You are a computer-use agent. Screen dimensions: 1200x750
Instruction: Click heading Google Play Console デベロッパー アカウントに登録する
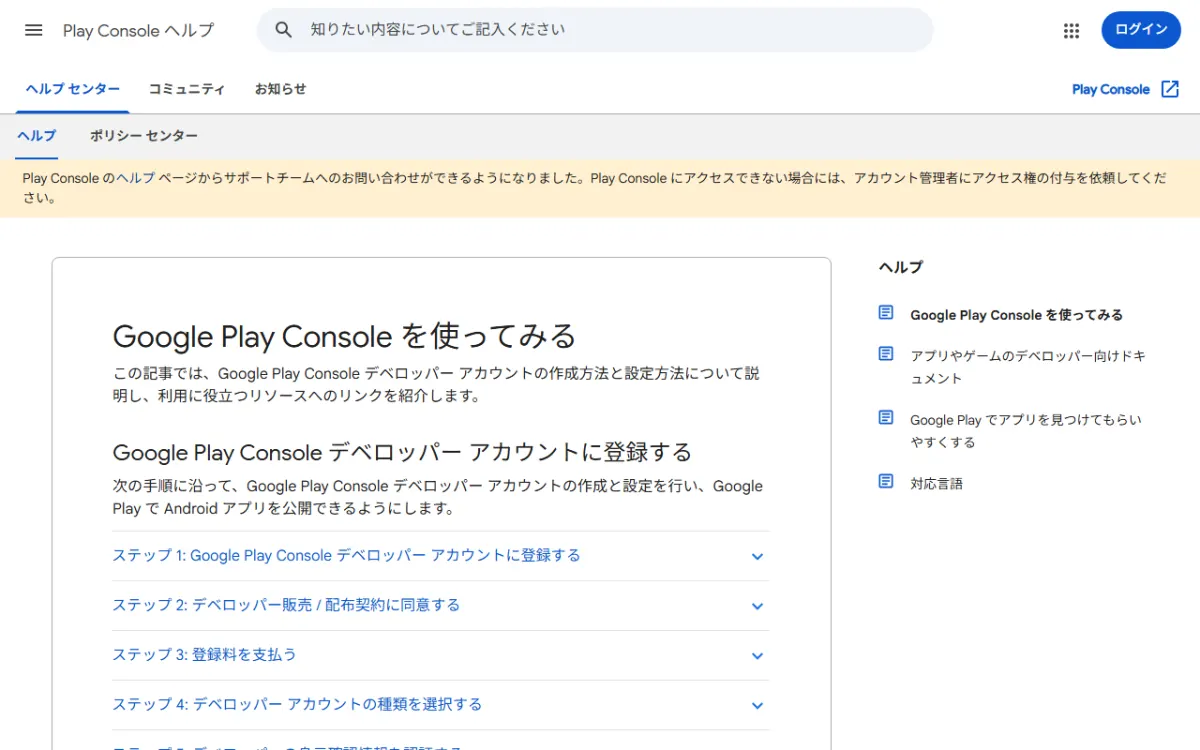click(402, 452)
